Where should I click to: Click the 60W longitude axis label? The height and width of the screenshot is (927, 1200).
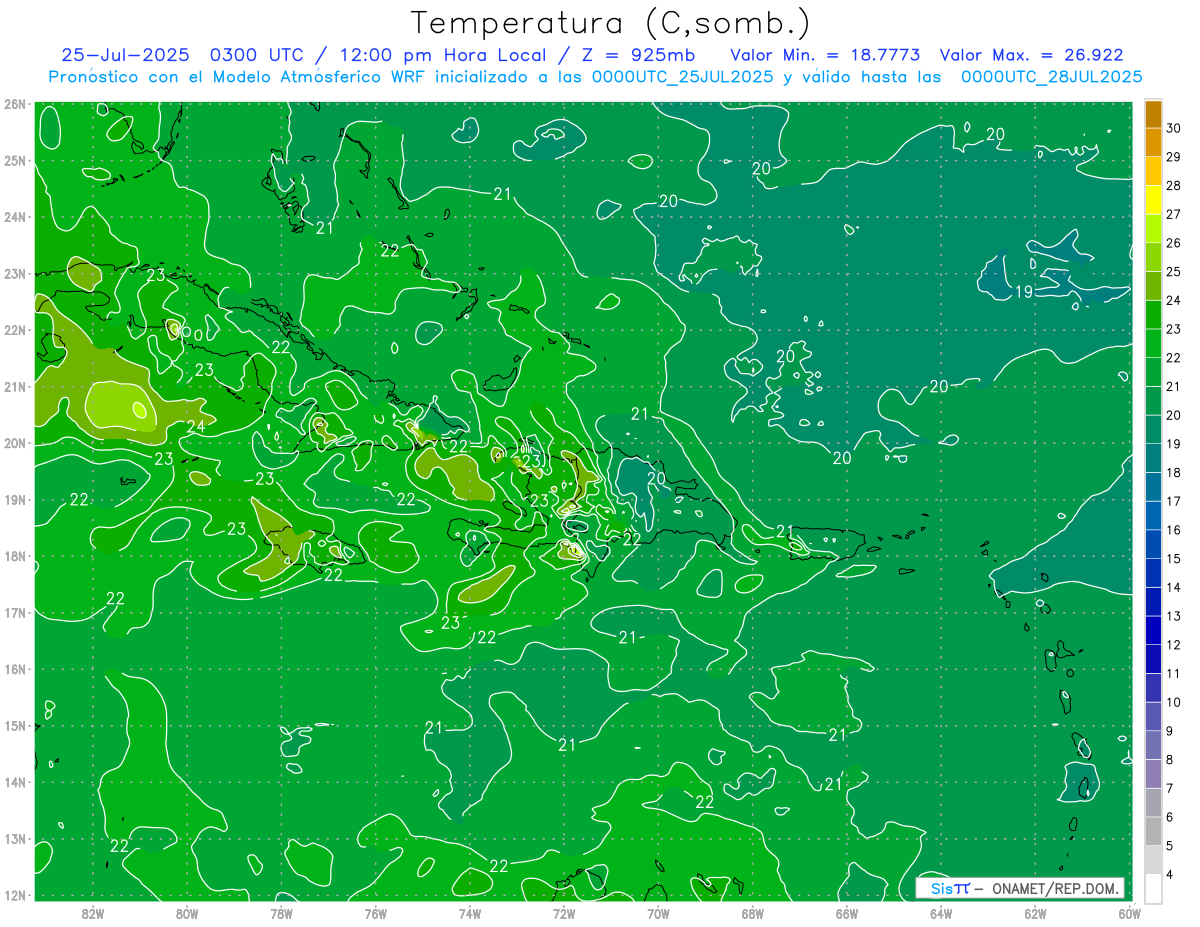(x=1129, y=913)
